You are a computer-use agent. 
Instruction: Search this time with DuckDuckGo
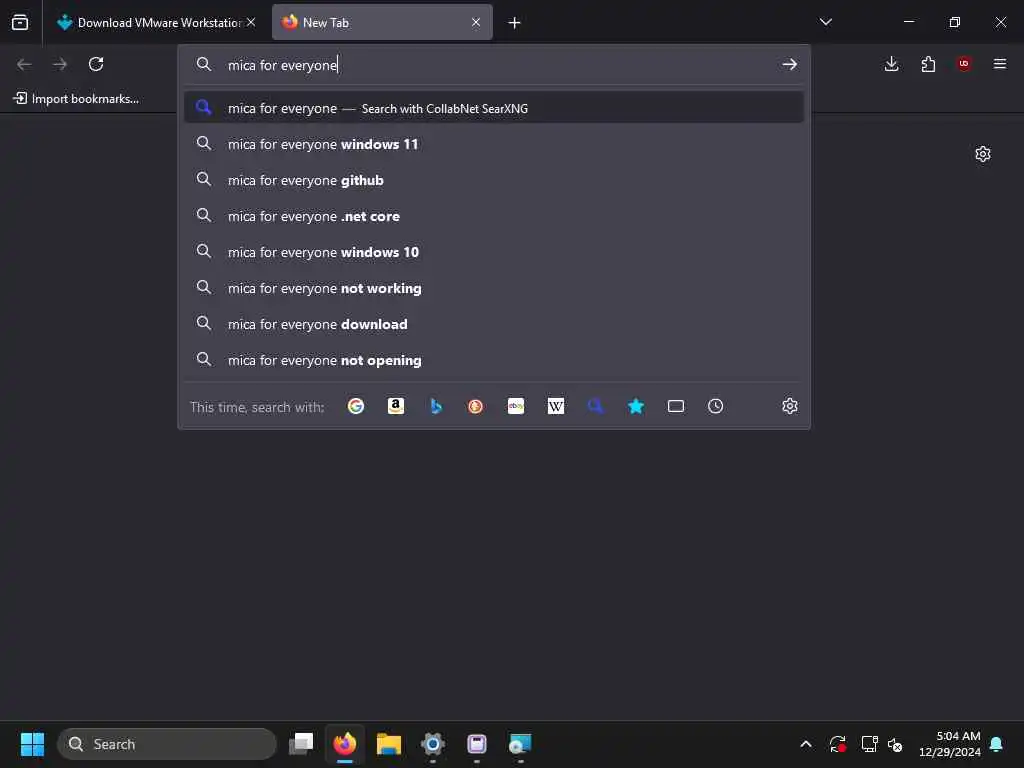click(x=475, y=406)
